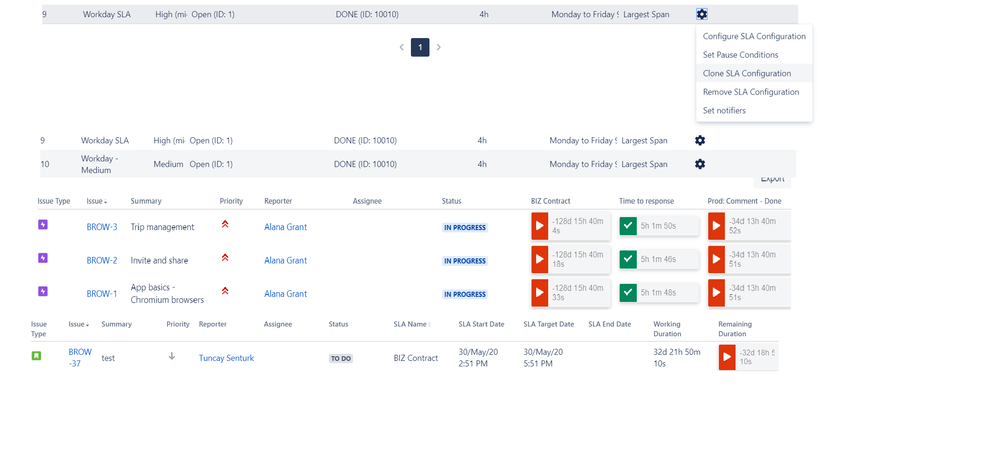The width and height of the screenshot is (999, 462).
Task: Click the Remaining Duration column header
Action: (x=736, y=329)
